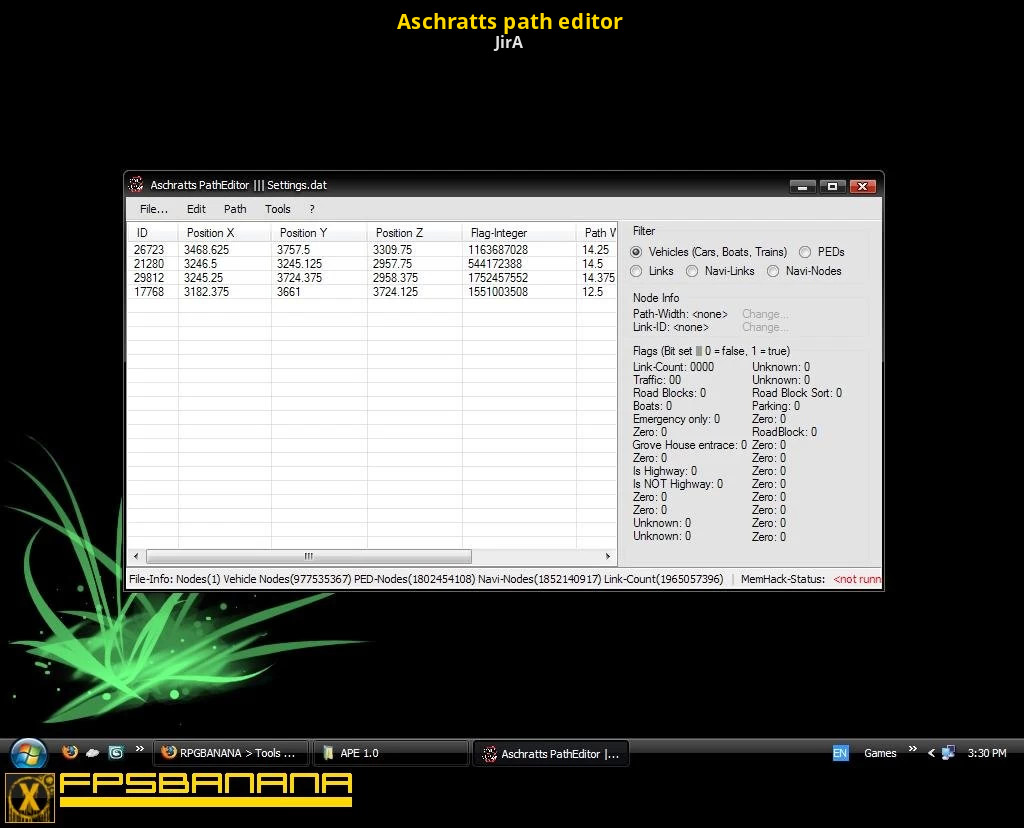
Task: Expand the Games toolbar chevron
Action: (912, 750)
